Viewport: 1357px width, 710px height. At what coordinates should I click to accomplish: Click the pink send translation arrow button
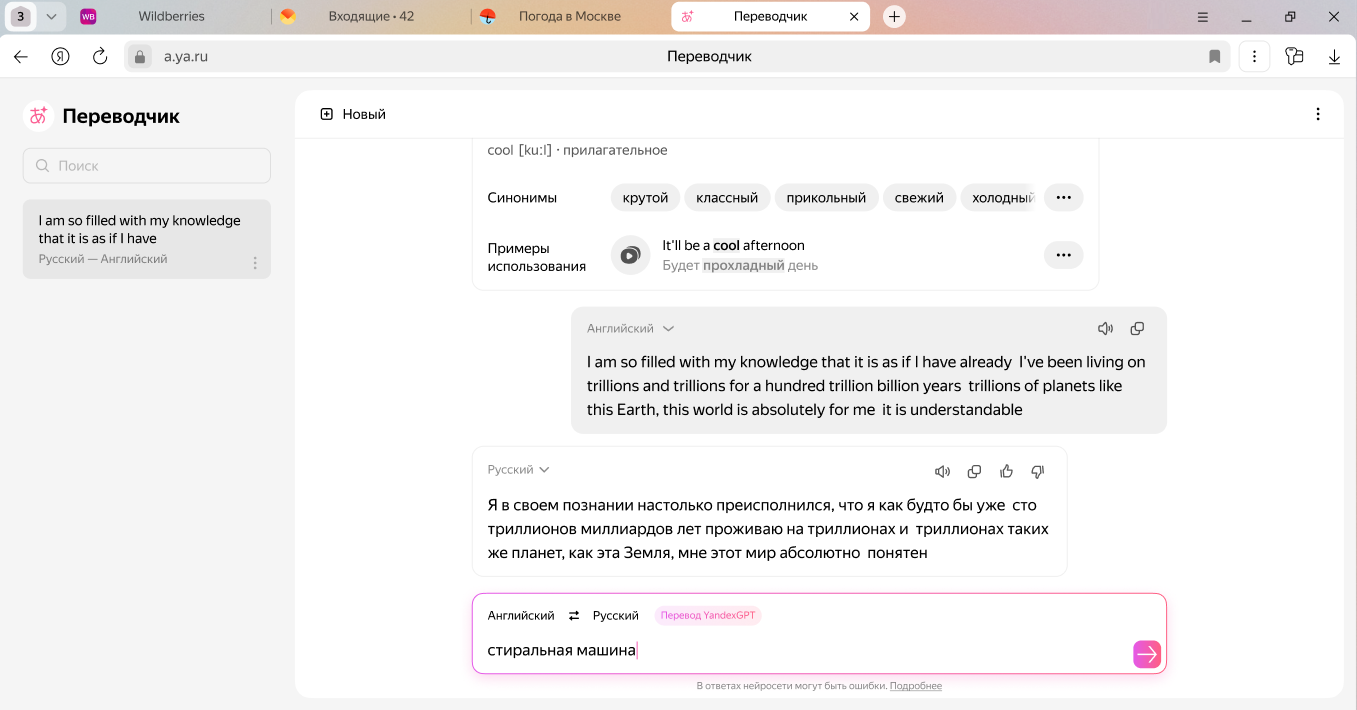1146,654
